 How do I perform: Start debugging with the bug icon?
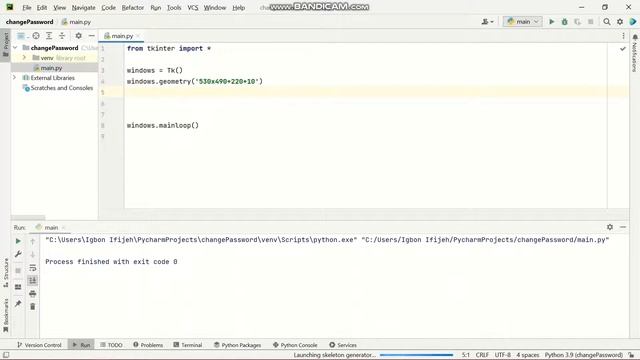(x=564, y=22)
